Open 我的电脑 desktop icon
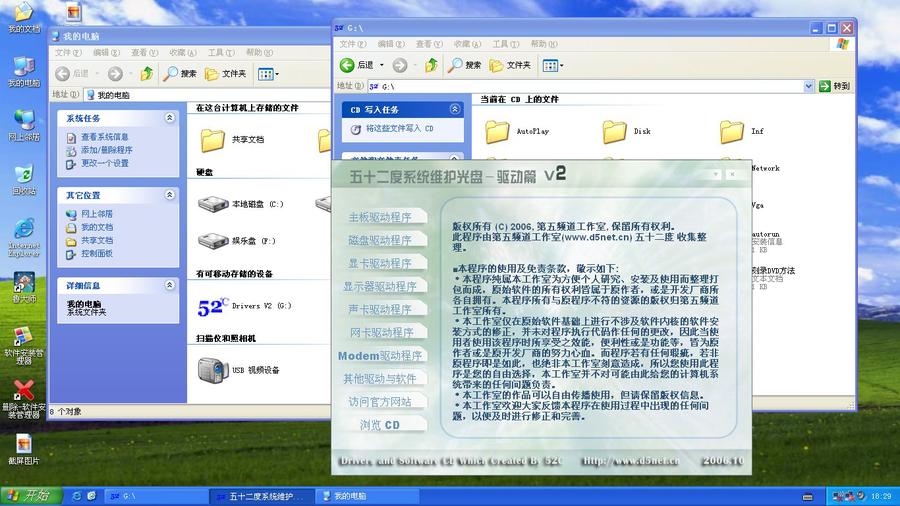Image resolution: width=900 pixels, height=506 pixels. coord(24,72)
